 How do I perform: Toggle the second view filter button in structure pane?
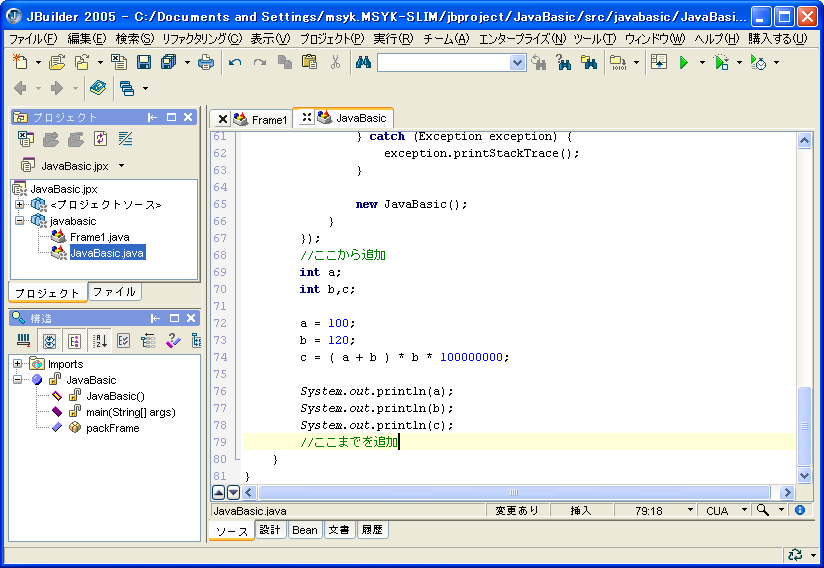click(x=74, y=341)
